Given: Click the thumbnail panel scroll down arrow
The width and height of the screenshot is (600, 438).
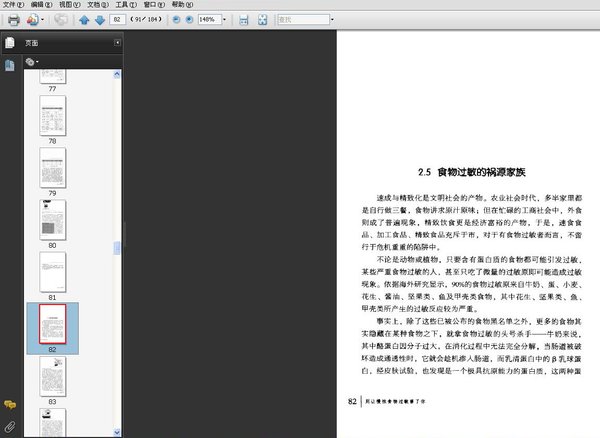Looking at the screenshot, I should tap(117, 433).
